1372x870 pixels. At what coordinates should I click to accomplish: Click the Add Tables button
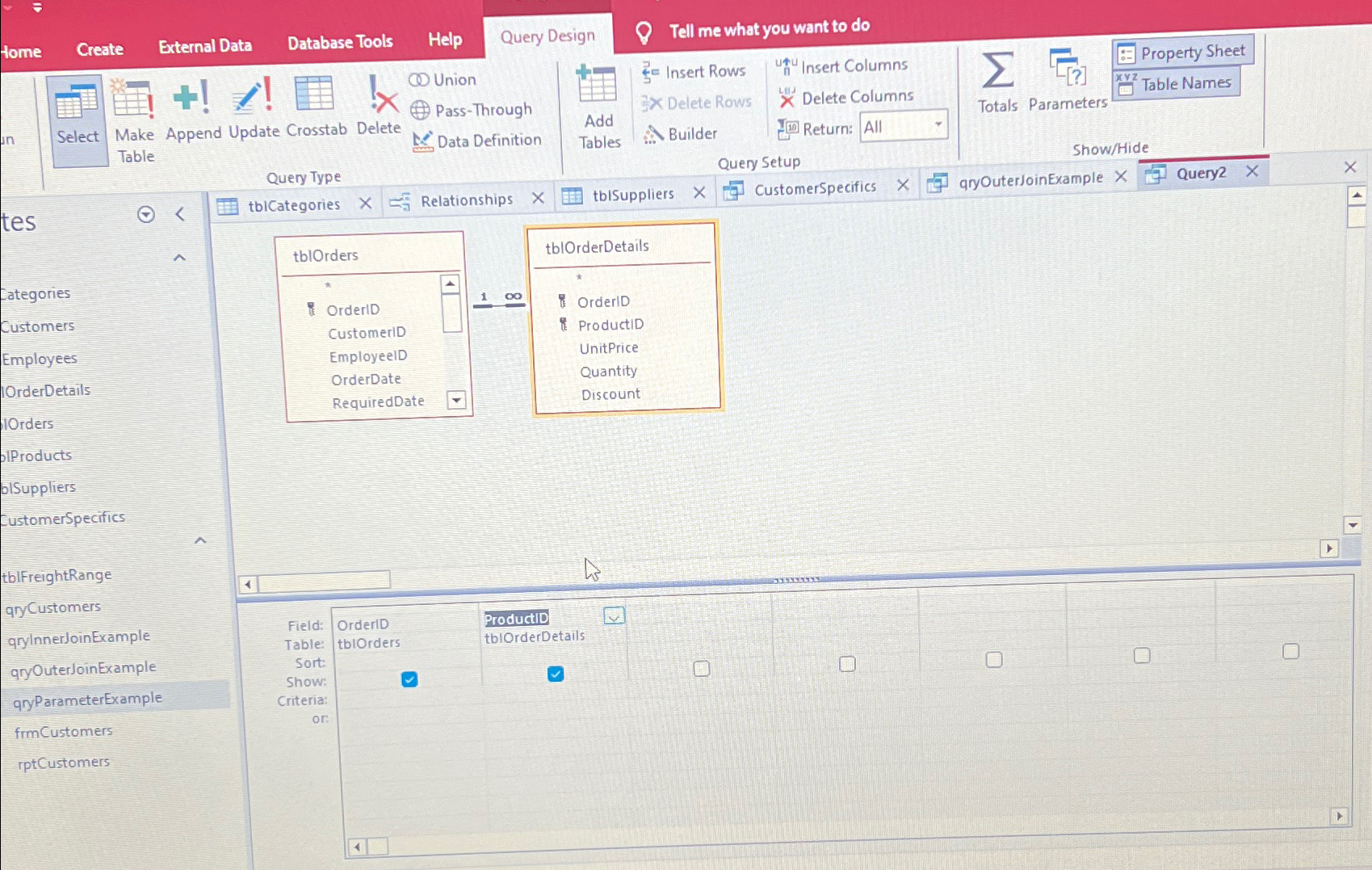point(598,105)
